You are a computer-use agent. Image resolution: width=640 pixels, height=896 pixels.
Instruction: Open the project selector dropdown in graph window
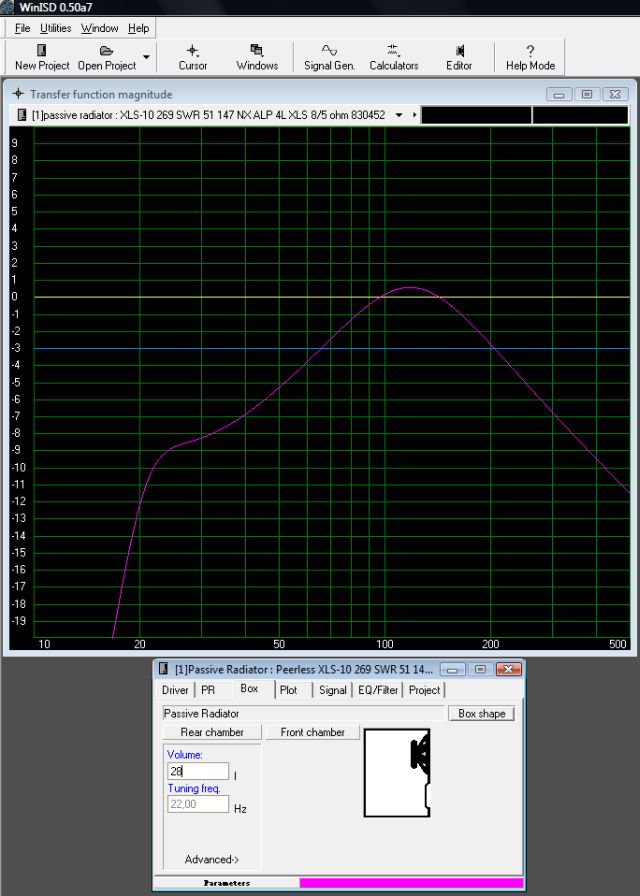click(399, 115)
